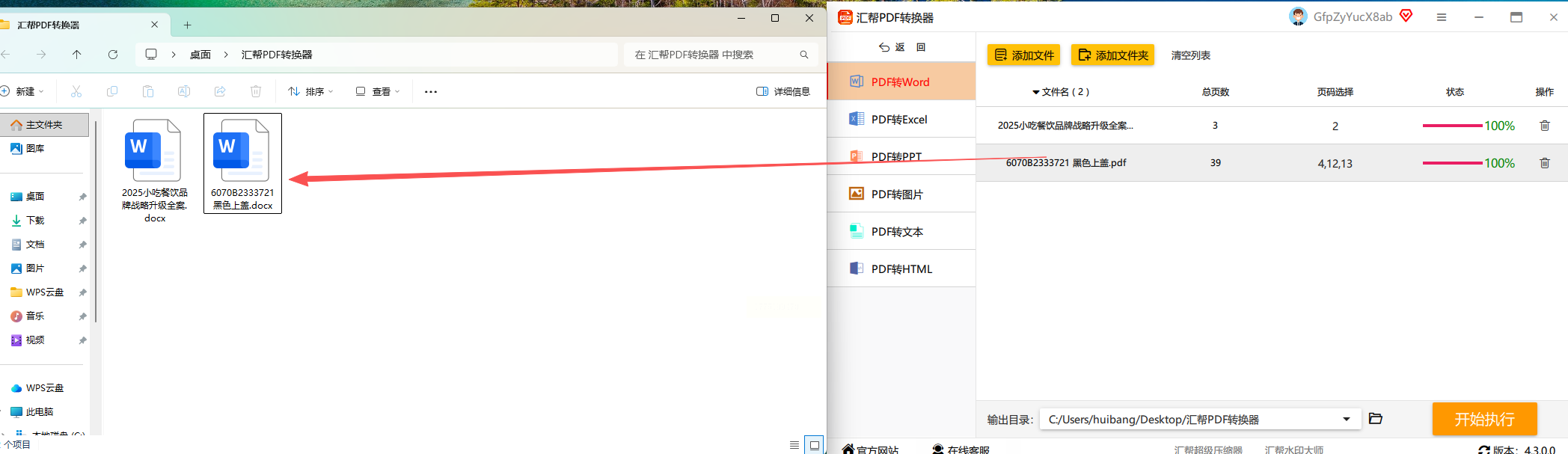Go up one folder level
1568x454 pixels.
click(x=77, y=55)
